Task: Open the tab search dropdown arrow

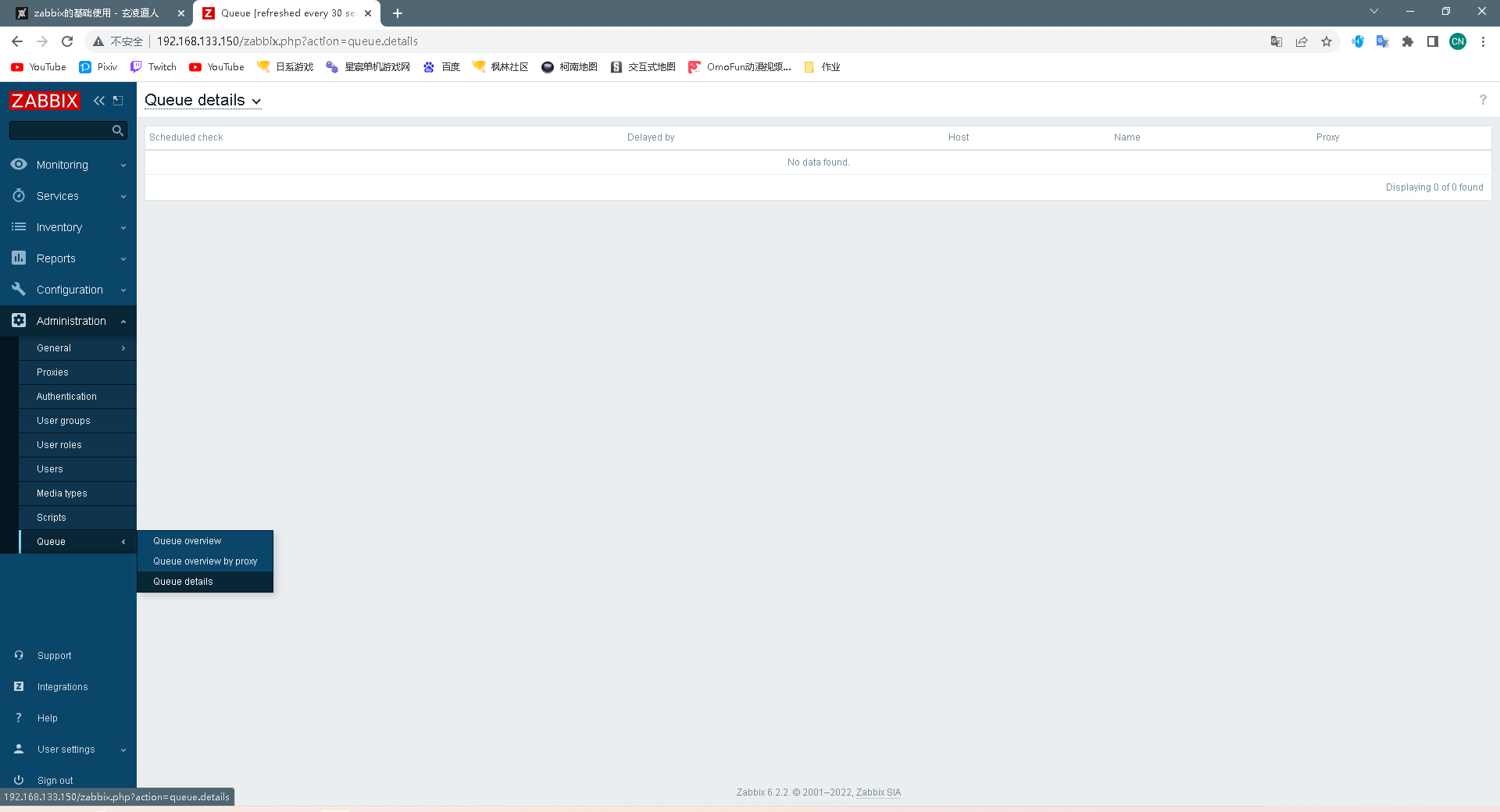Action: [x=1374, y=11]
